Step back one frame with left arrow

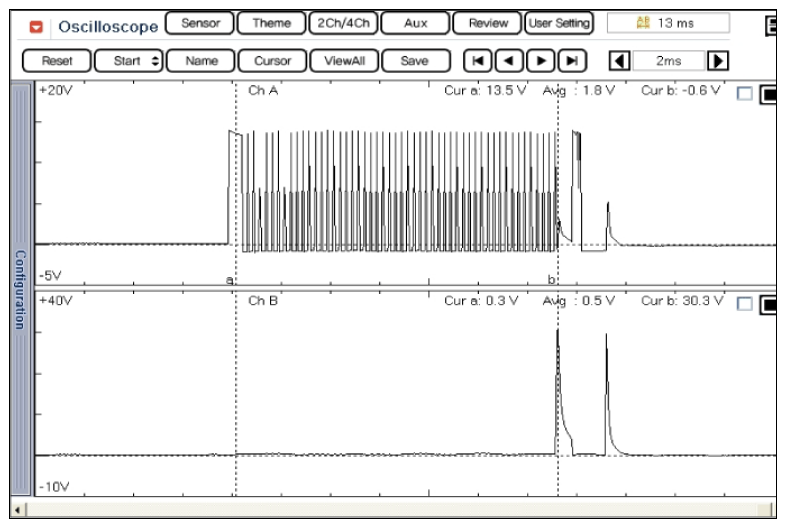pos(509,61)
